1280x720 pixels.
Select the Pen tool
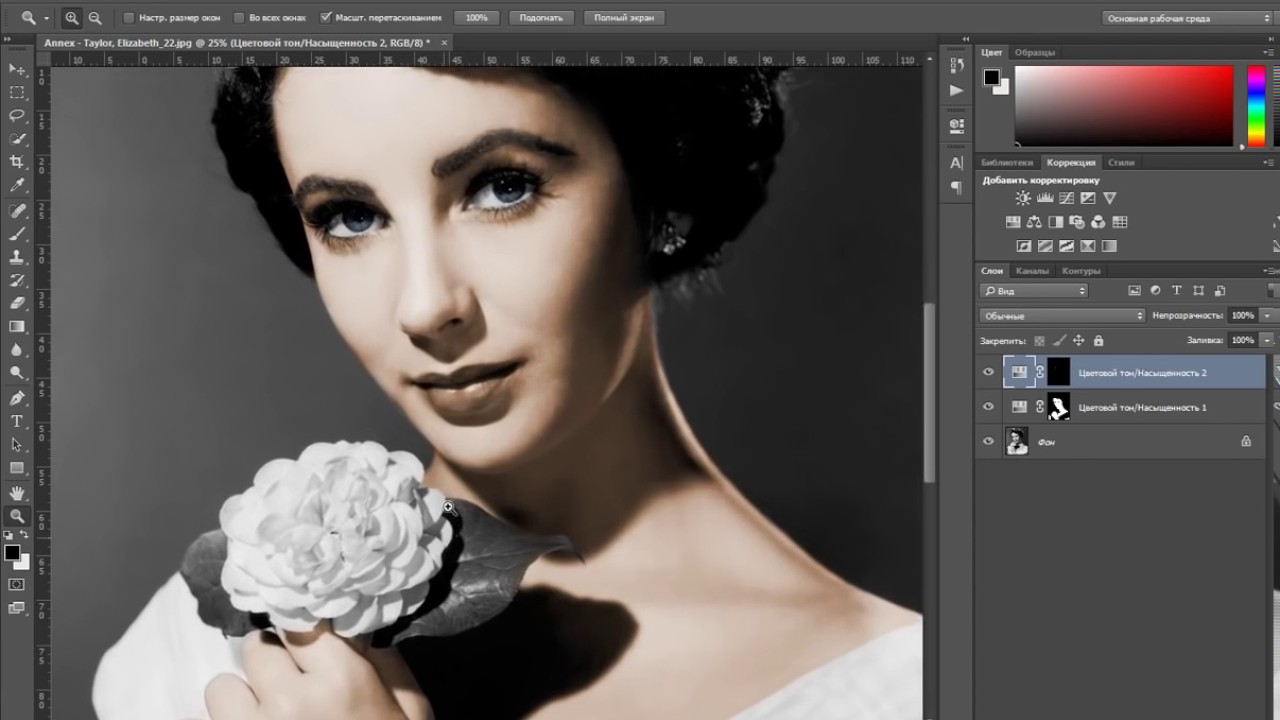click(x=17, y=398)
